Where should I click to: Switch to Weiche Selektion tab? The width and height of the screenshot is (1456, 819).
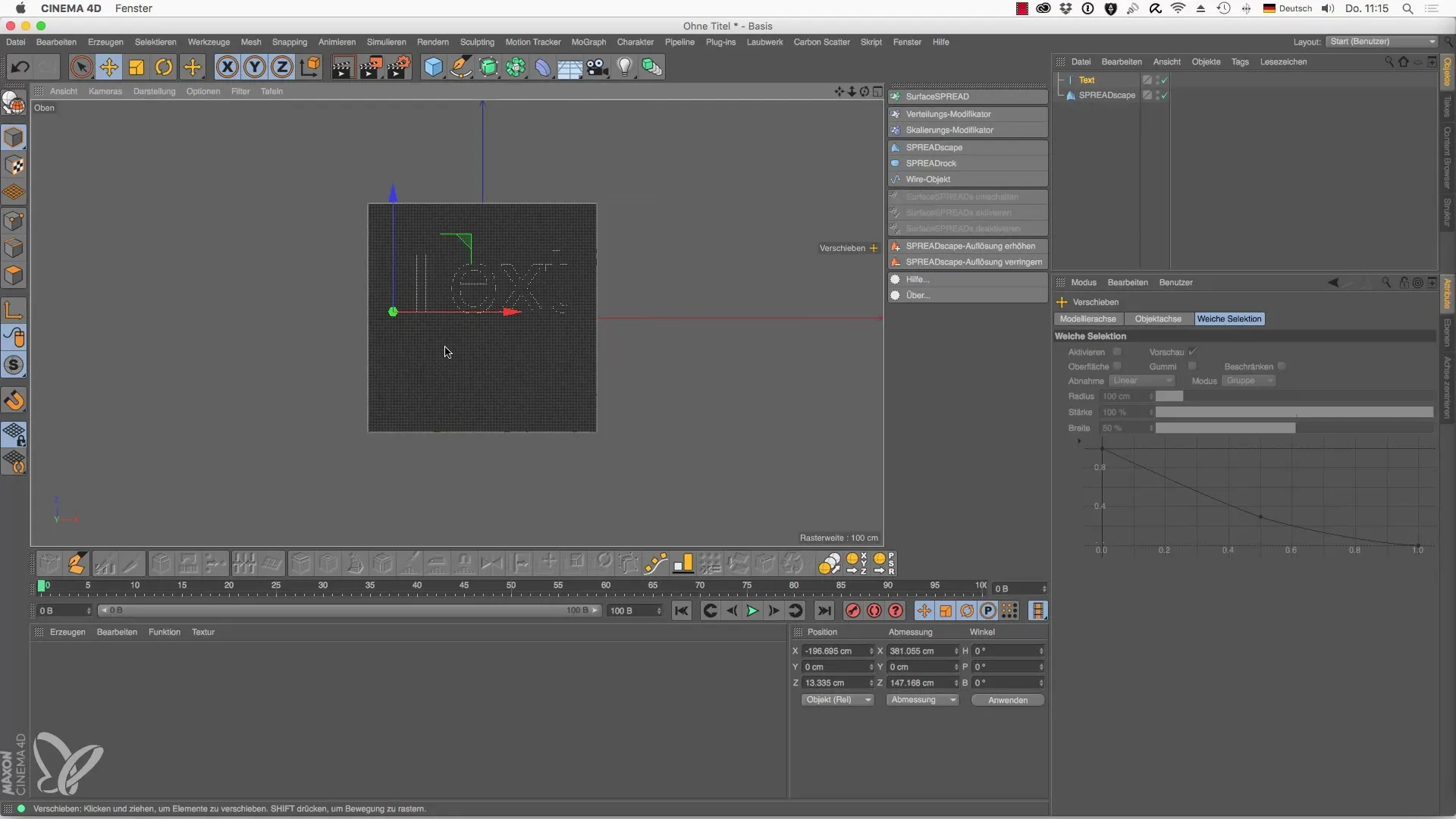click(1229, 319)
